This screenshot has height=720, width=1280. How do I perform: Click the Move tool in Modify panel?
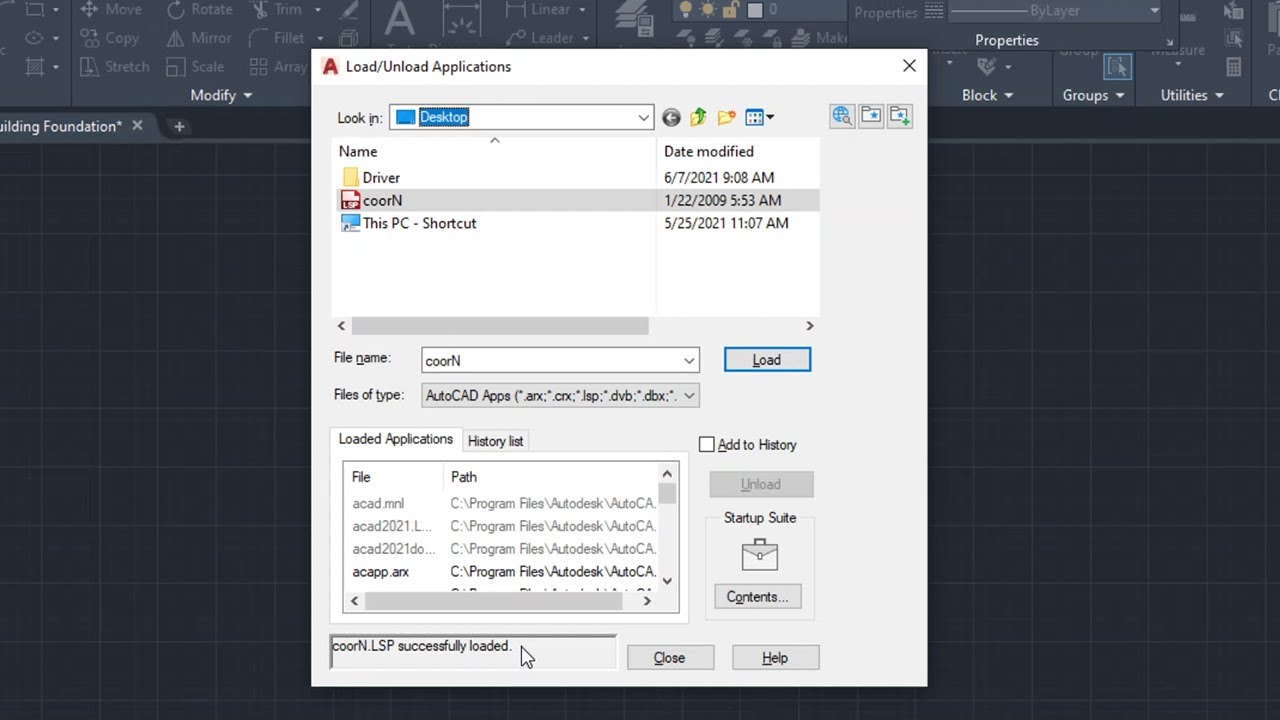110,10
